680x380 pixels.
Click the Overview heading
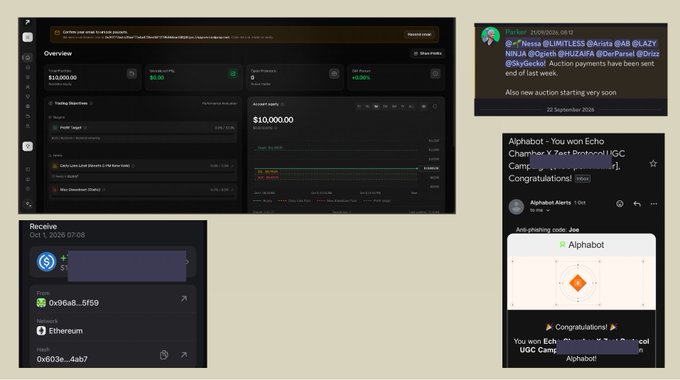coord(58,53)
